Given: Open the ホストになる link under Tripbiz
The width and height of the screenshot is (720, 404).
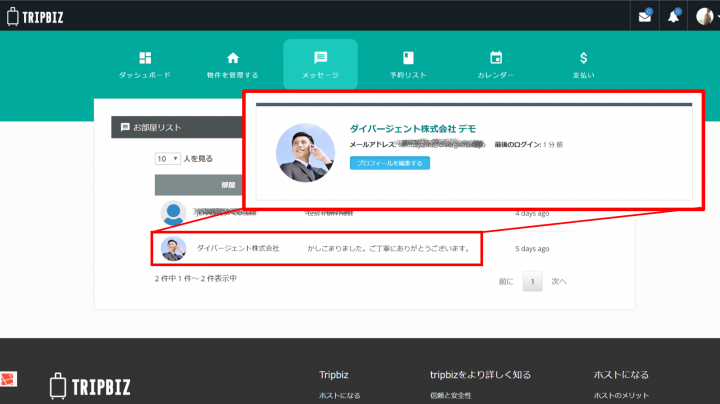Looking at the screenshot, I should [x=339, y=395].
